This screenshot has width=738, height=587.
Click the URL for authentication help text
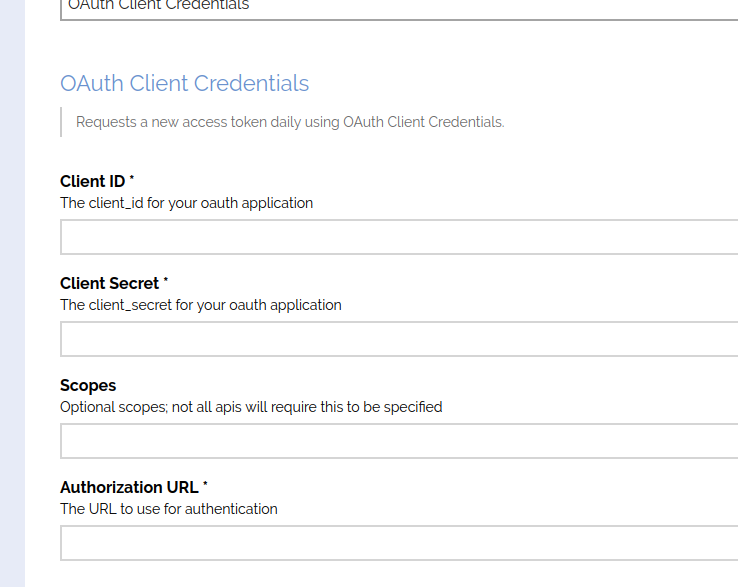(168, 509)
